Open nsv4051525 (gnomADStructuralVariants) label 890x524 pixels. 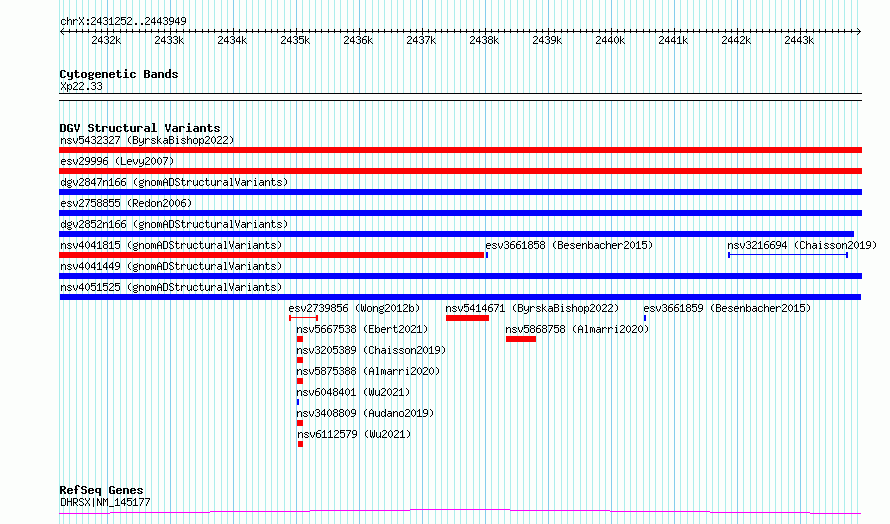click(x=171, y=287)
